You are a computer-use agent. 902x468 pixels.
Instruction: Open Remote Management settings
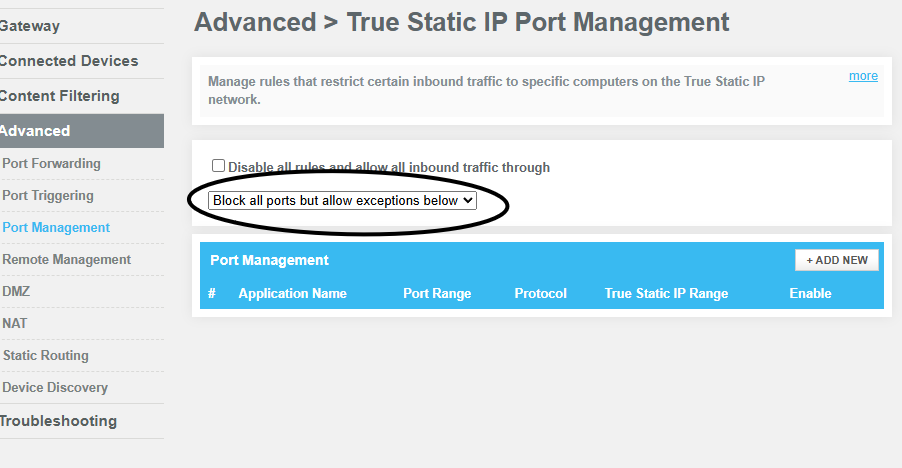(66, 259)
